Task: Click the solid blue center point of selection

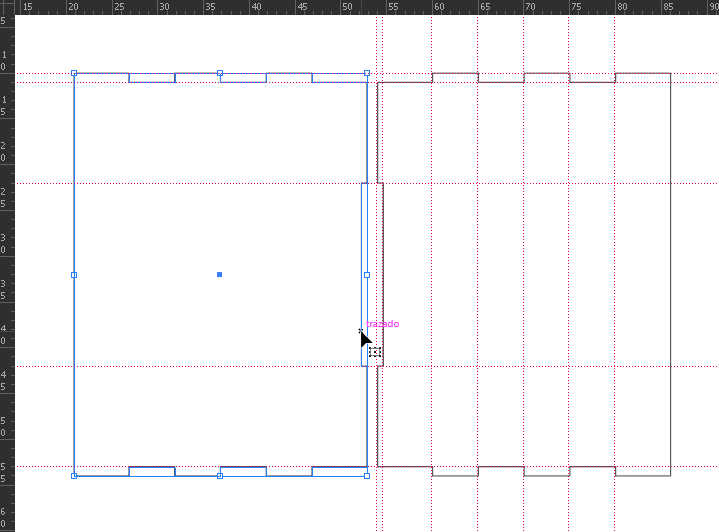Action: click(220, 275)
